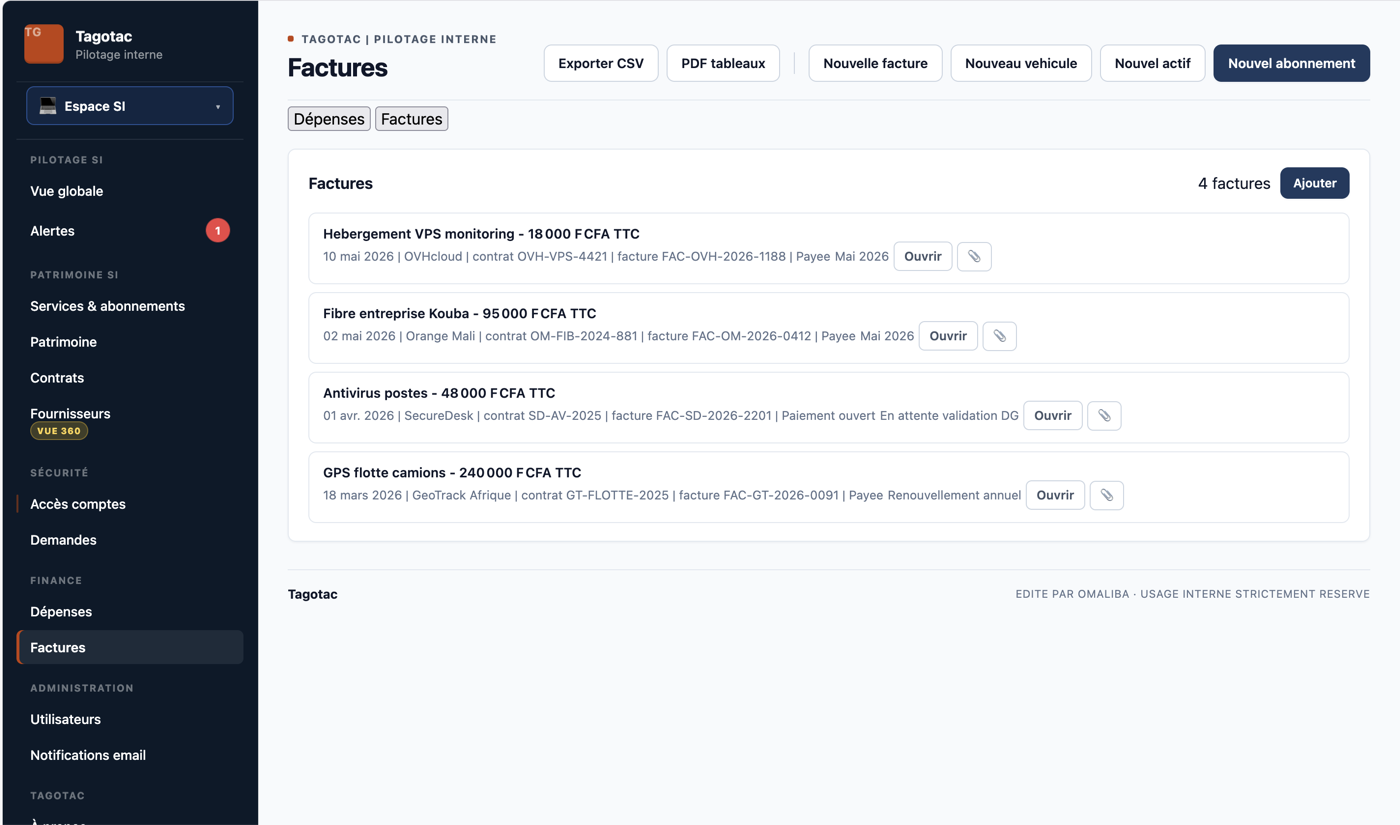Open Utilisateurs under Administration
Image resolution: width=1400 pixels, height=825 pixels.
(65, 720)
